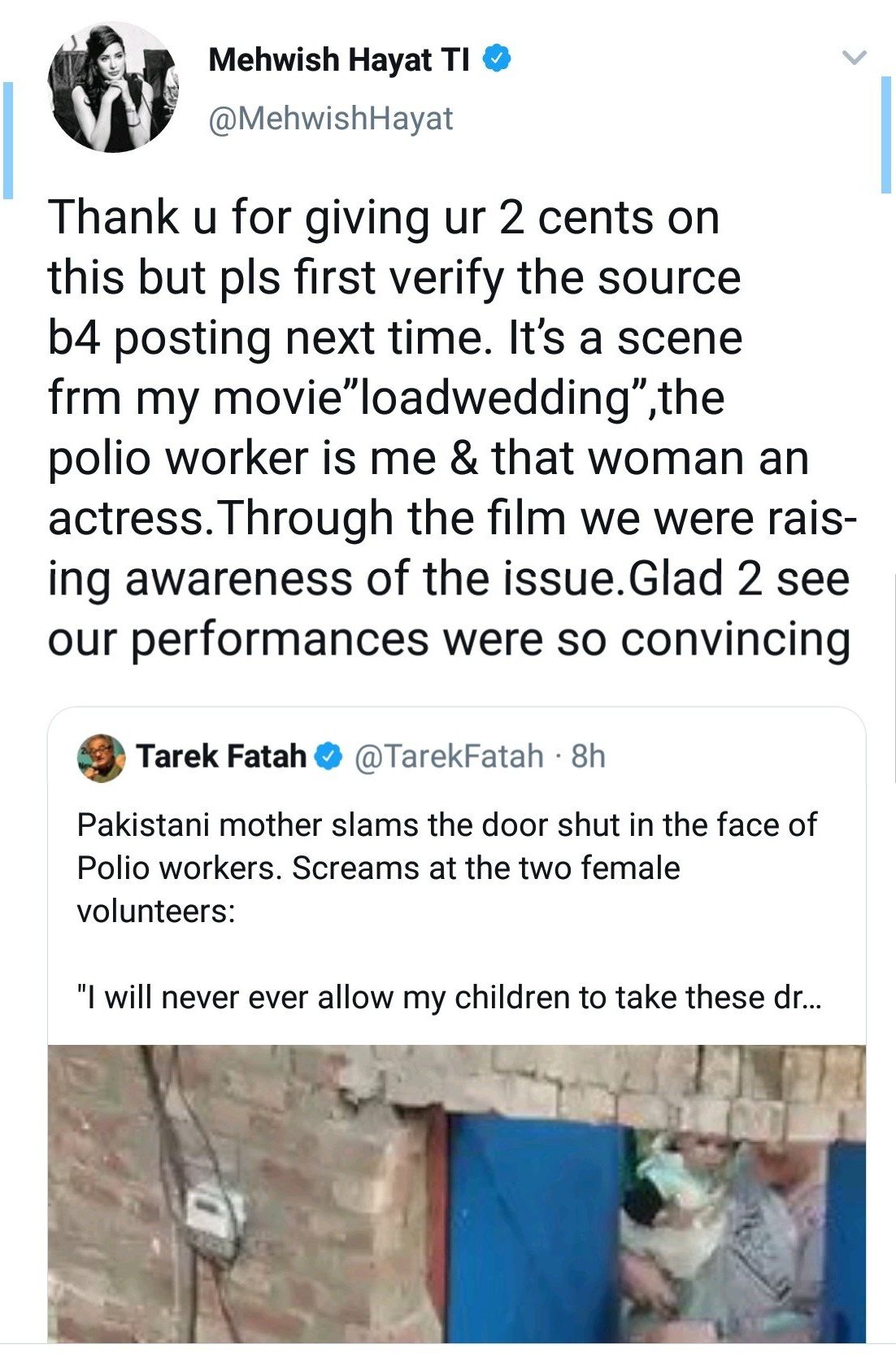Click the blue vertical bar on left edge

coord(8,140)
